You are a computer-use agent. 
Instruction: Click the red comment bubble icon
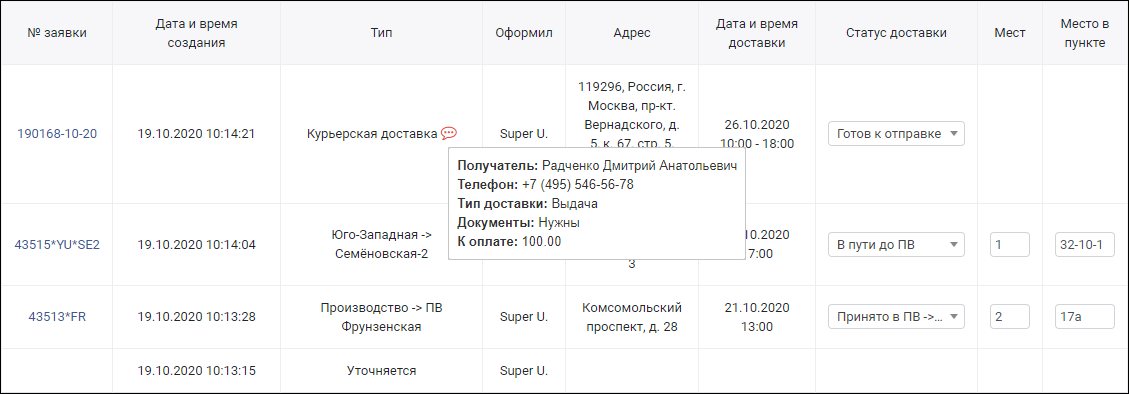(x=449, y=133)
